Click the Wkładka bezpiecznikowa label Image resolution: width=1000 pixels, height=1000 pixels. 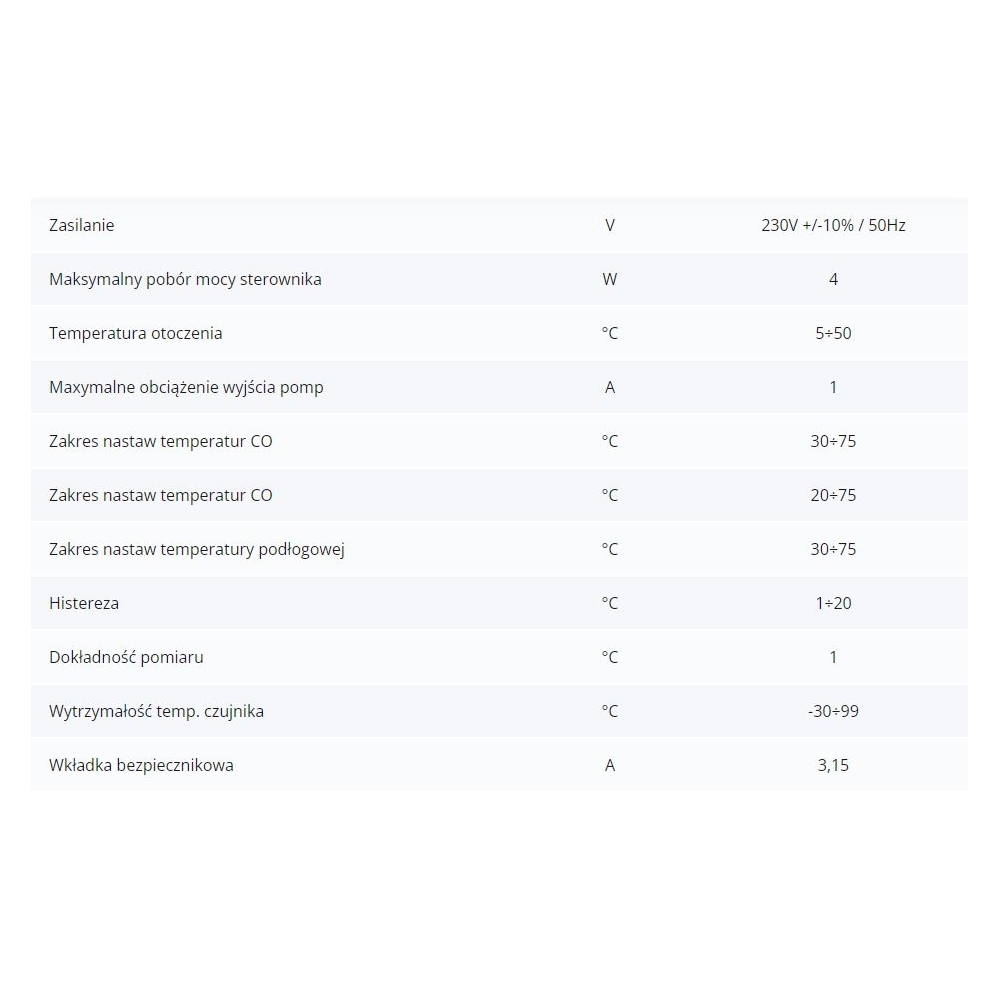coord(141,765)
